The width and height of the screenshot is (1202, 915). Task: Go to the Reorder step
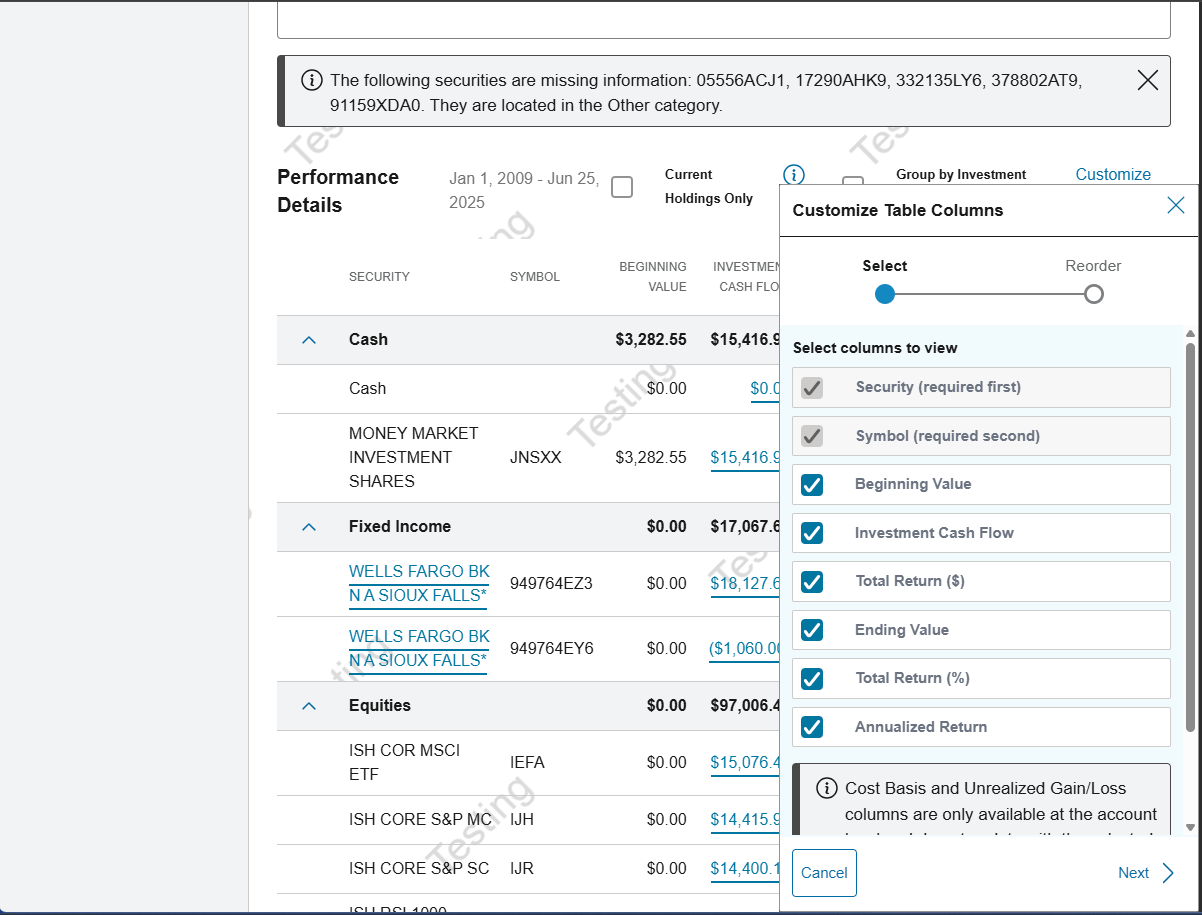[1093, 294]
